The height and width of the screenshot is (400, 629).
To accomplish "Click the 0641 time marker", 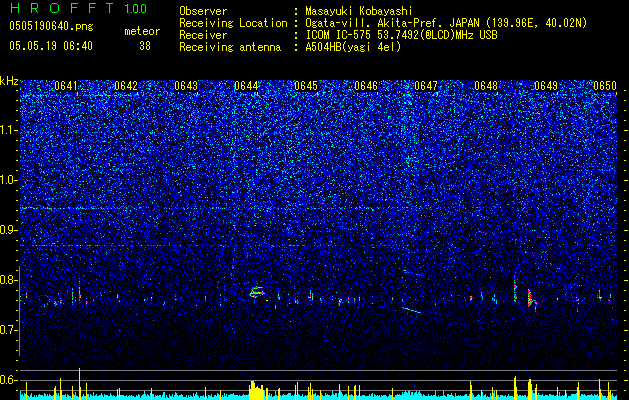I will 66,86.
